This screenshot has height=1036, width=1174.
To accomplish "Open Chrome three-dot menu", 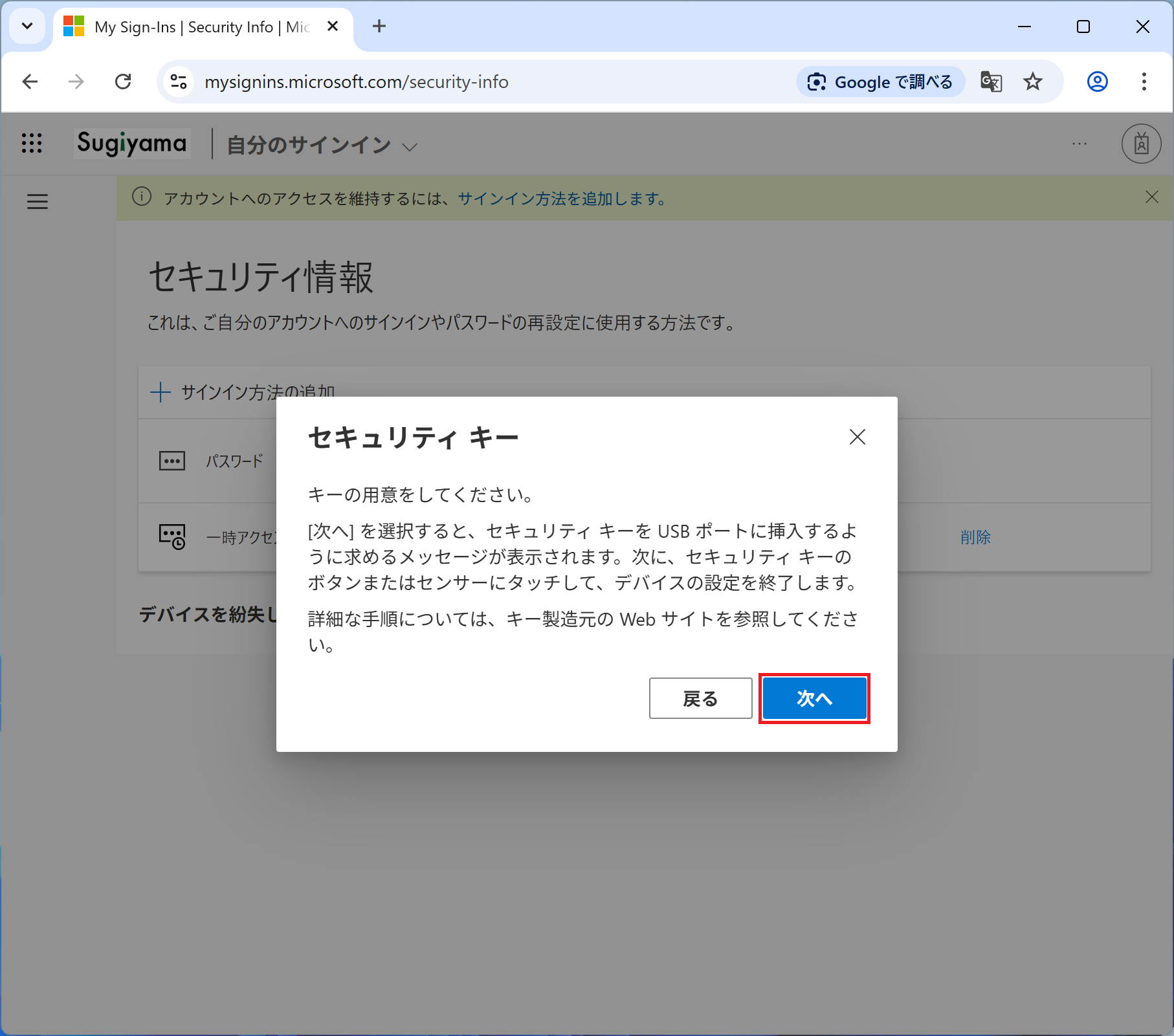I will (1144, 82).
